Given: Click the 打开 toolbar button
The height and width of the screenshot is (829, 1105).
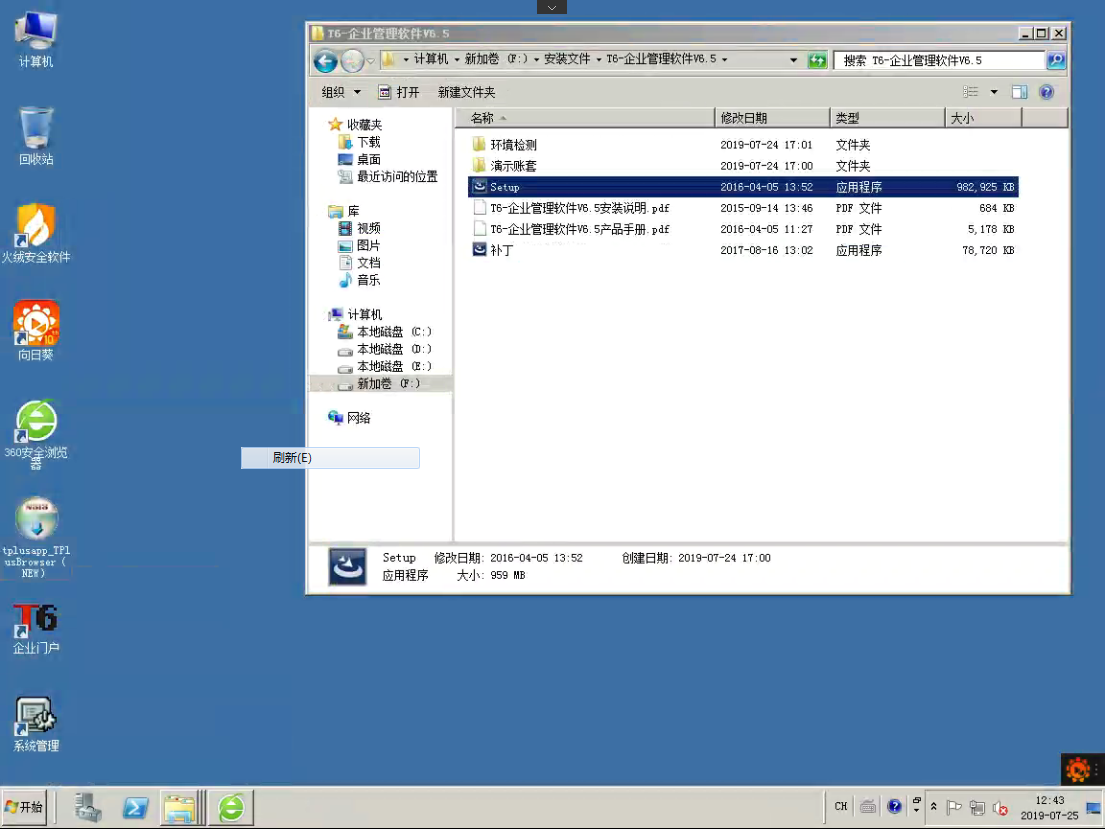Looking at the screenshot, I should click(x=399, y=92).
